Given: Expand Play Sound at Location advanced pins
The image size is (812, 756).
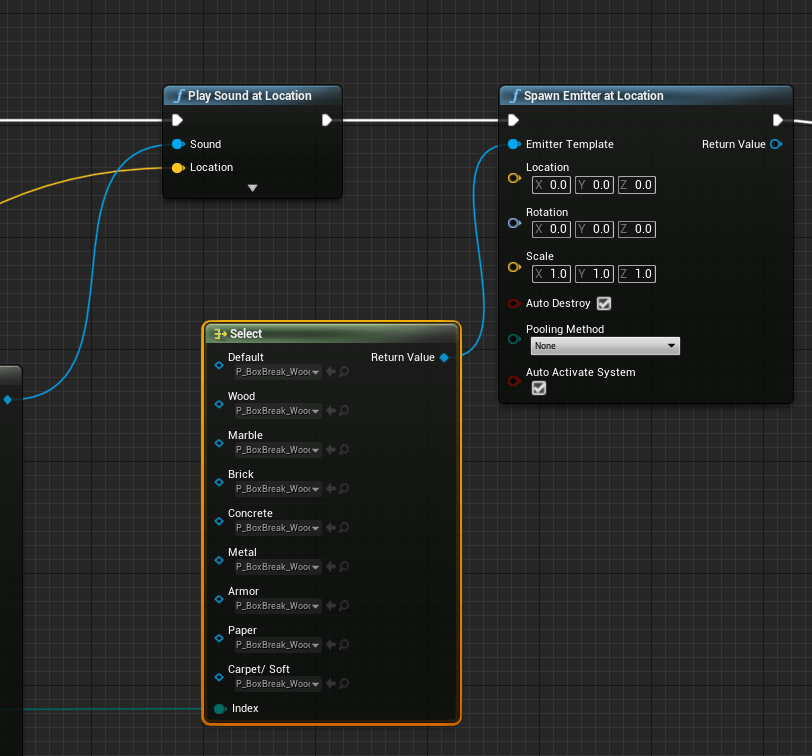Looking at the screenshot, I should (252, 187).
